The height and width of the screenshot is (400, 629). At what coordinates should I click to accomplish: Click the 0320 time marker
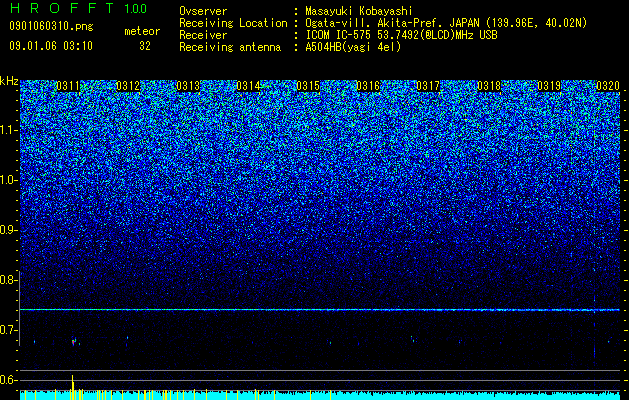(608, 86)
